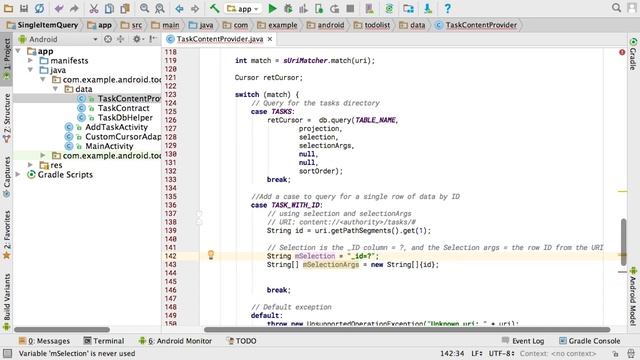Click the Save All icon
The width and height of the screenshot is (640, 360).
tap(24, 8)
